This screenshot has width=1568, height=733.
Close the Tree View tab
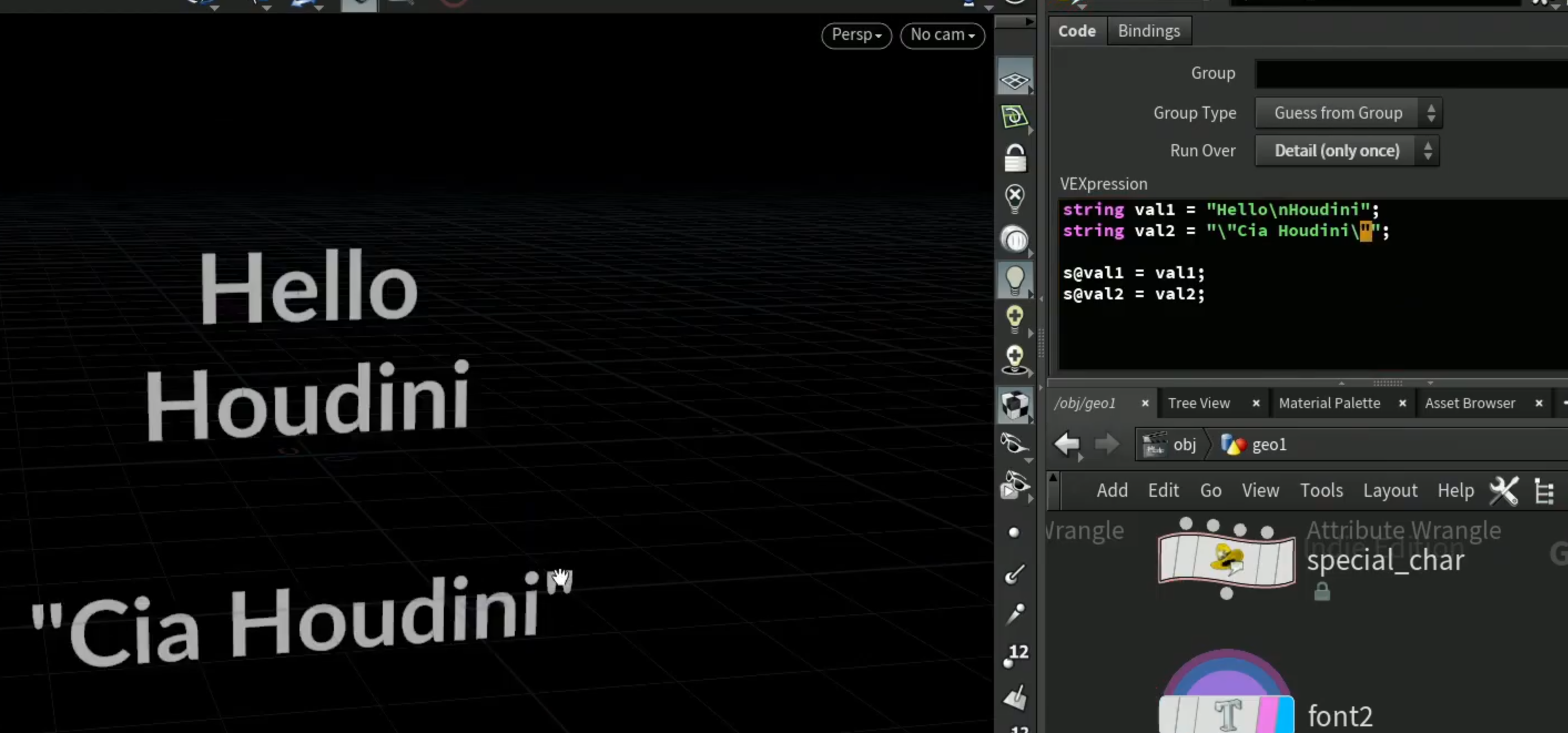pos(1256,403)
